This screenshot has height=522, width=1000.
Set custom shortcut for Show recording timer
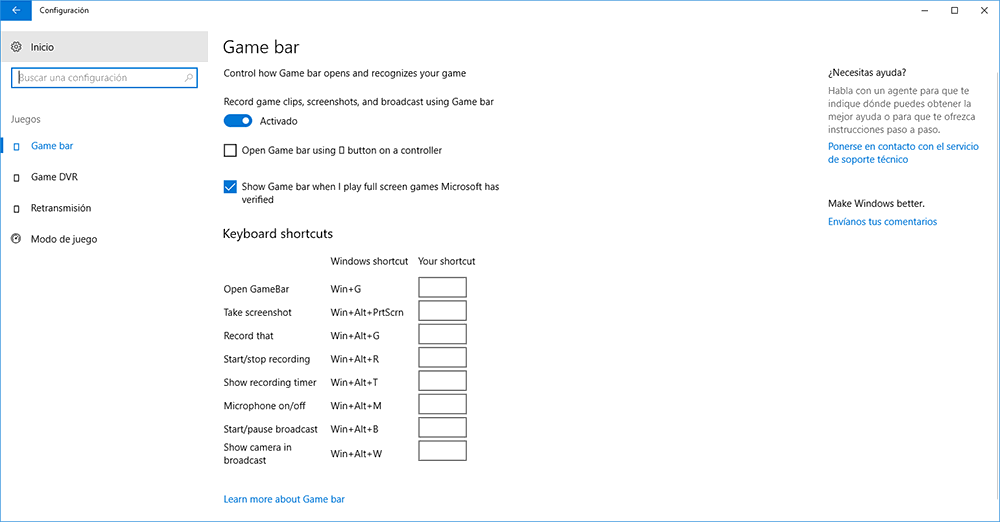click(443, 380)
